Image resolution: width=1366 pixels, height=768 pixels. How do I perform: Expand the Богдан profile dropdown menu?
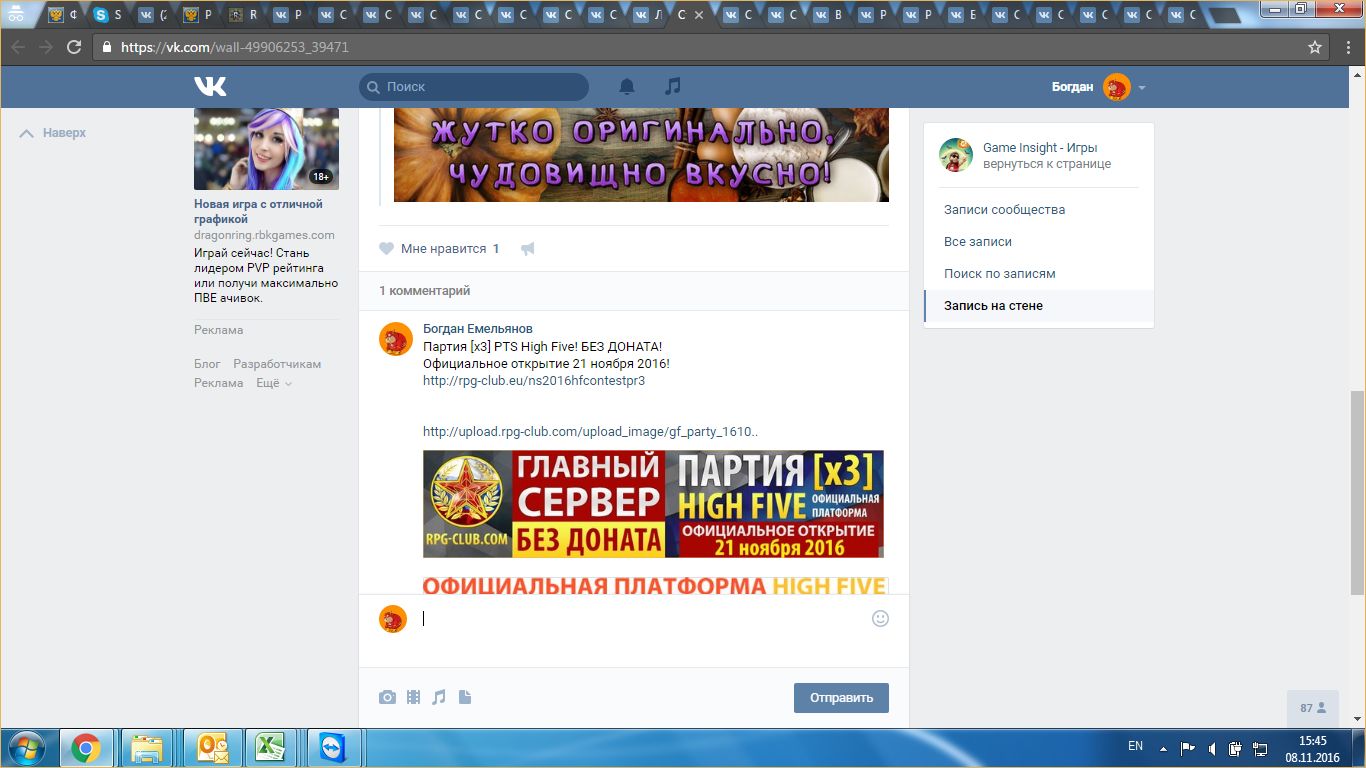tap(1141, 88)
